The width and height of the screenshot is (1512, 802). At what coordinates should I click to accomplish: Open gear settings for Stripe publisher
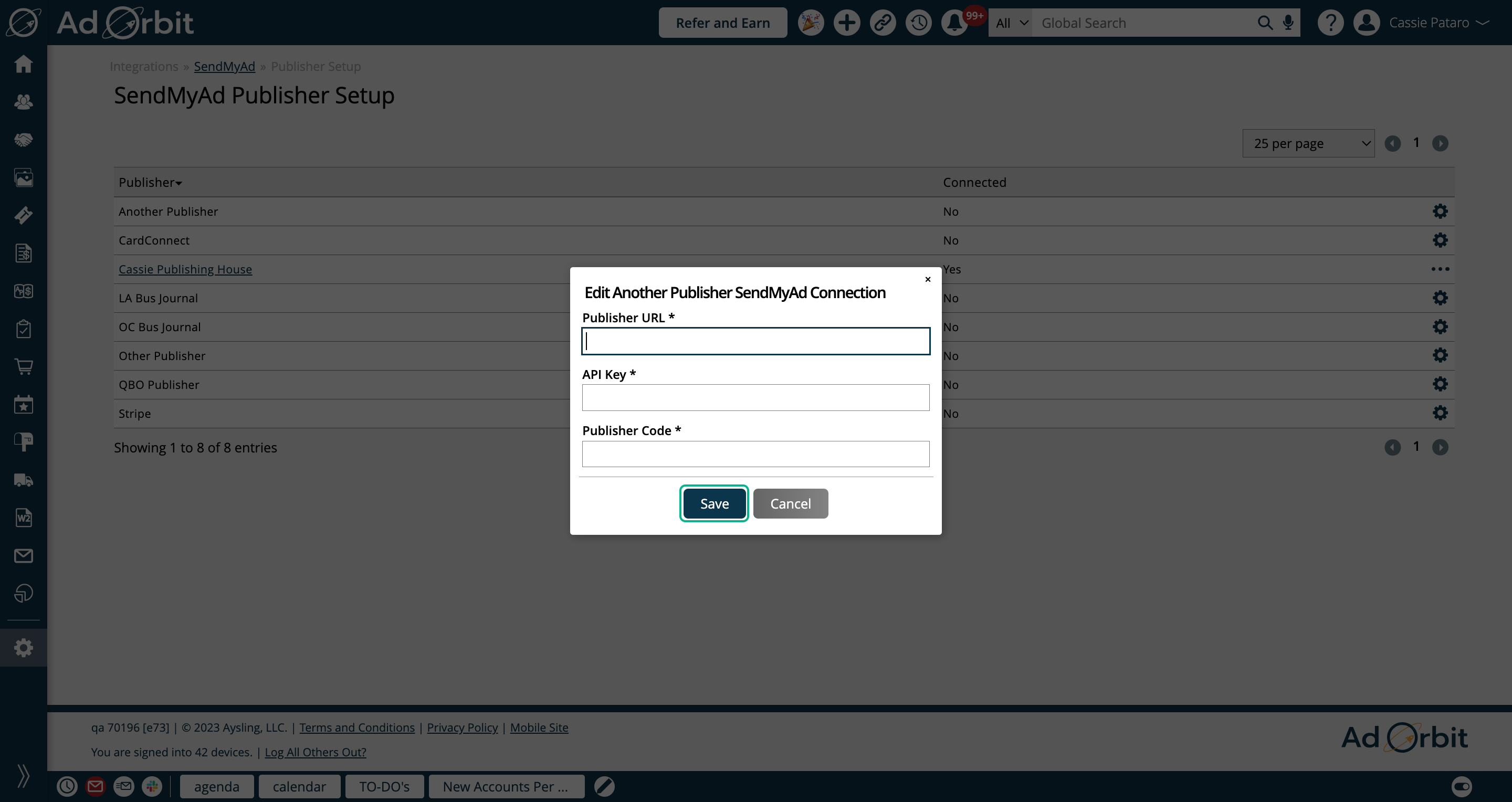(x=1440, y=413)
